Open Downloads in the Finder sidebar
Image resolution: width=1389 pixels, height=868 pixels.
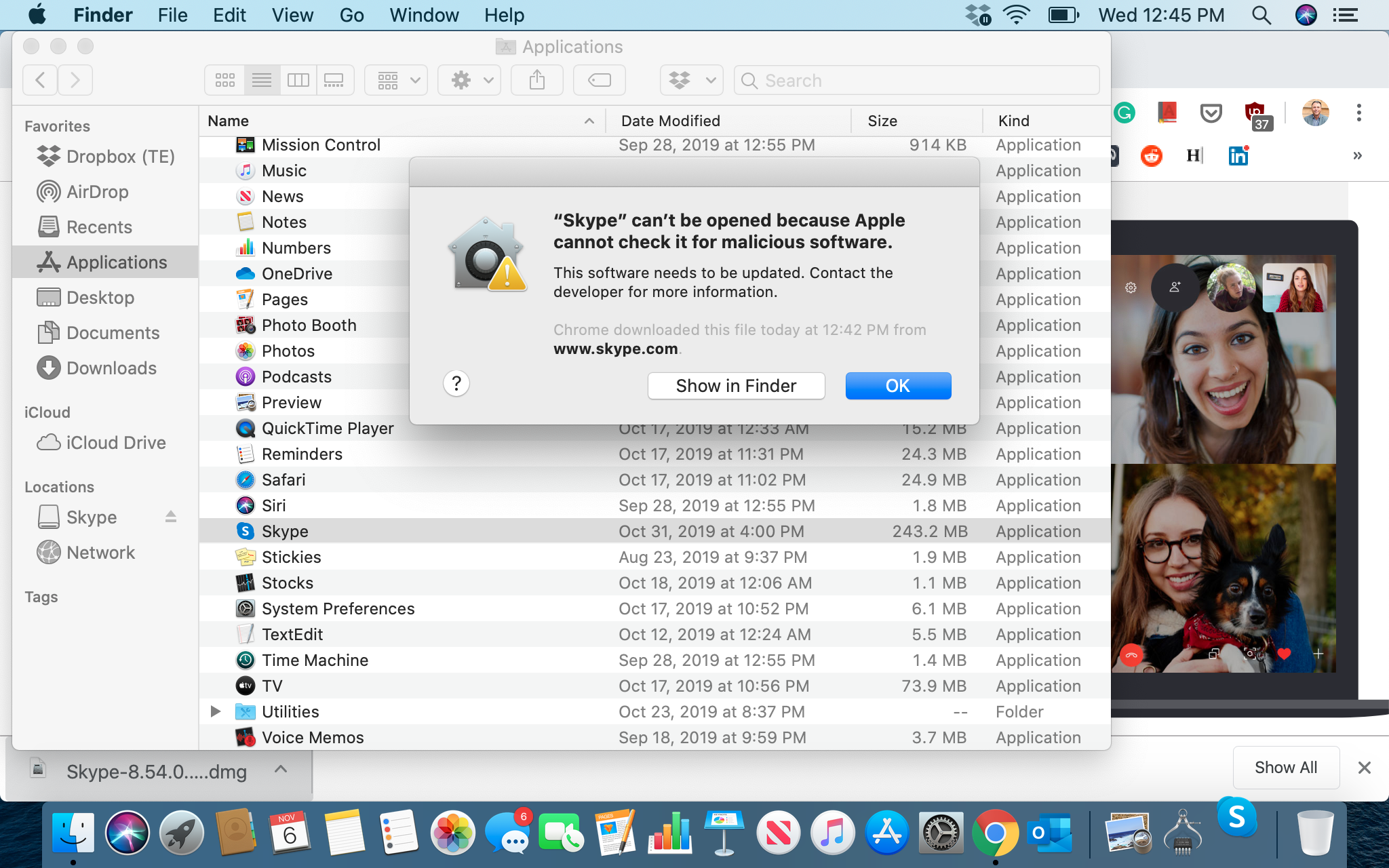106,368
